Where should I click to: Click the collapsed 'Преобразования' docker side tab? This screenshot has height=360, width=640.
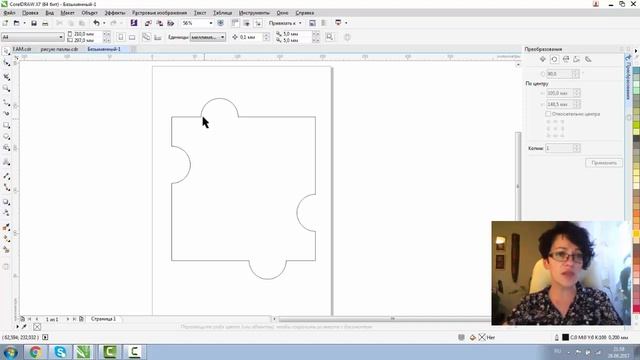click(x=628, y=79)
